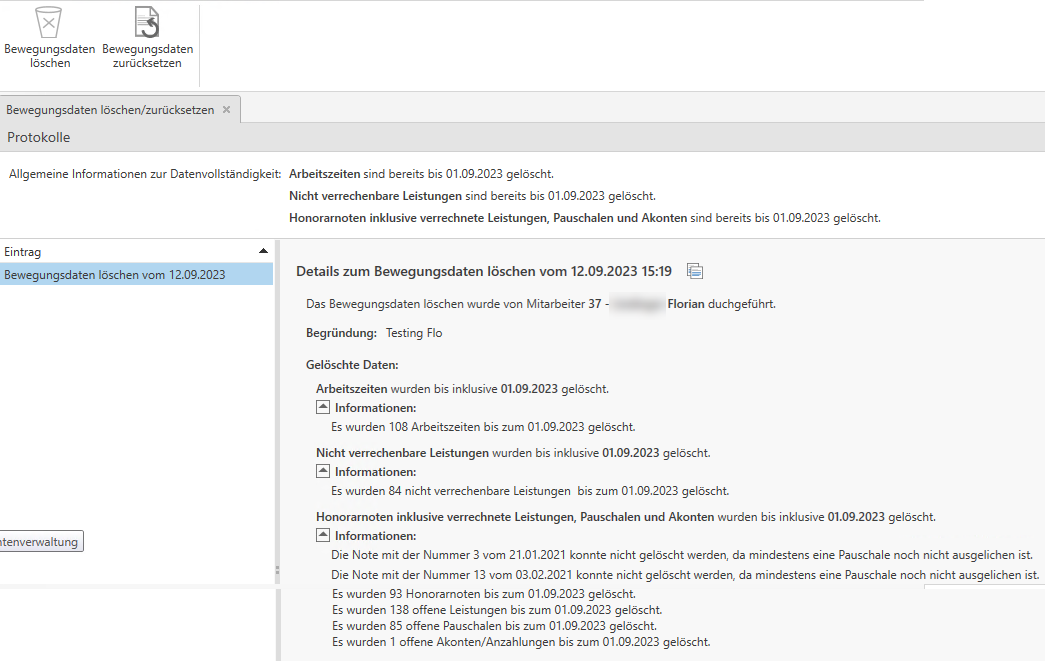Select entry Bewegungsdaten löschen vom 12.09.2023
This screenshot has width=1045, height=661.
click(x=115, y=275)
